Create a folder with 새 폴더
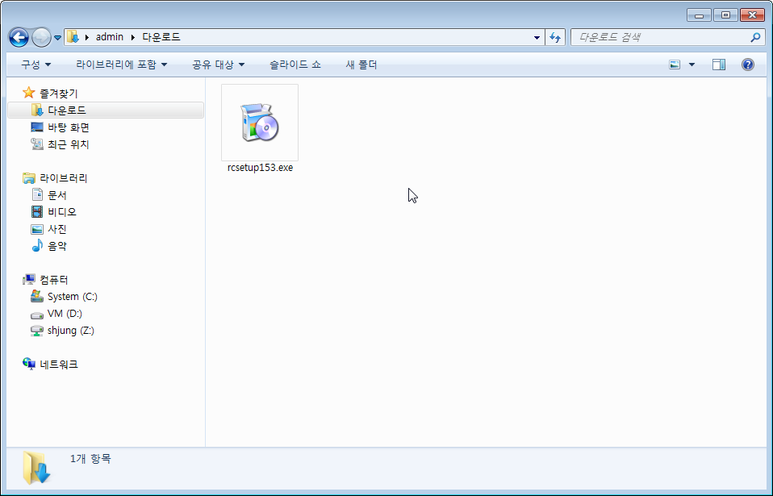Image resolution: width=773 pixels, height=496 pixels. pyautogui.click(x=361, y=65)
